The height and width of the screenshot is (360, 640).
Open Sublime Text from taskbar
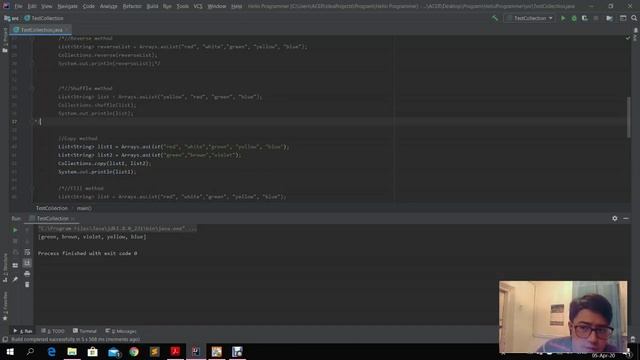[x=155, y=352]
